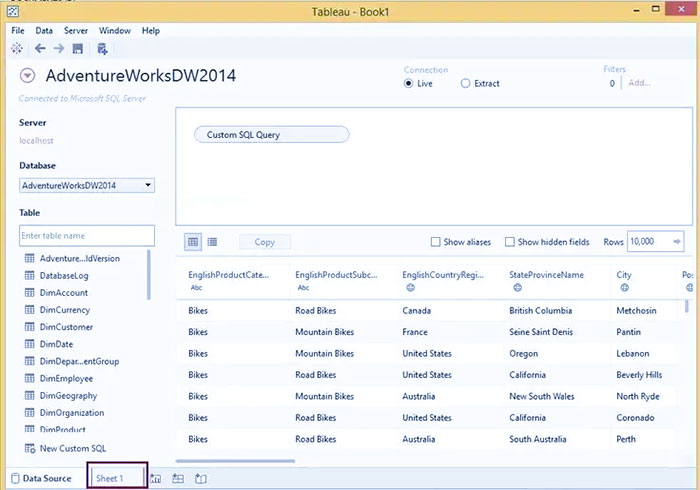700x490 pixels.
Task: Click Abc type icon under EnglishProductSubc...
Action: (x=304, y=288)
